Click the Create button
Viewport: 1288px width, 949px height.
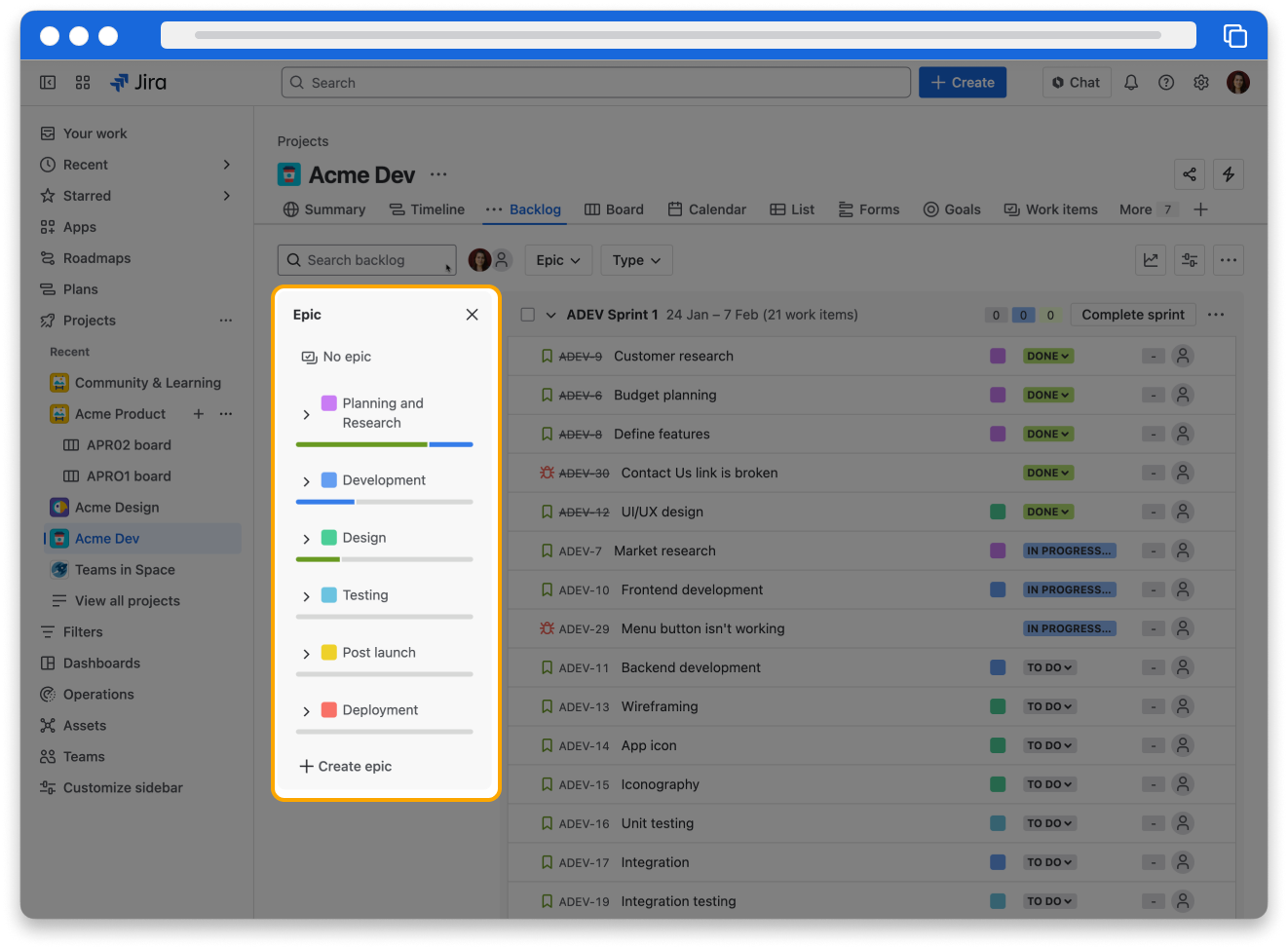coord(963,83)
